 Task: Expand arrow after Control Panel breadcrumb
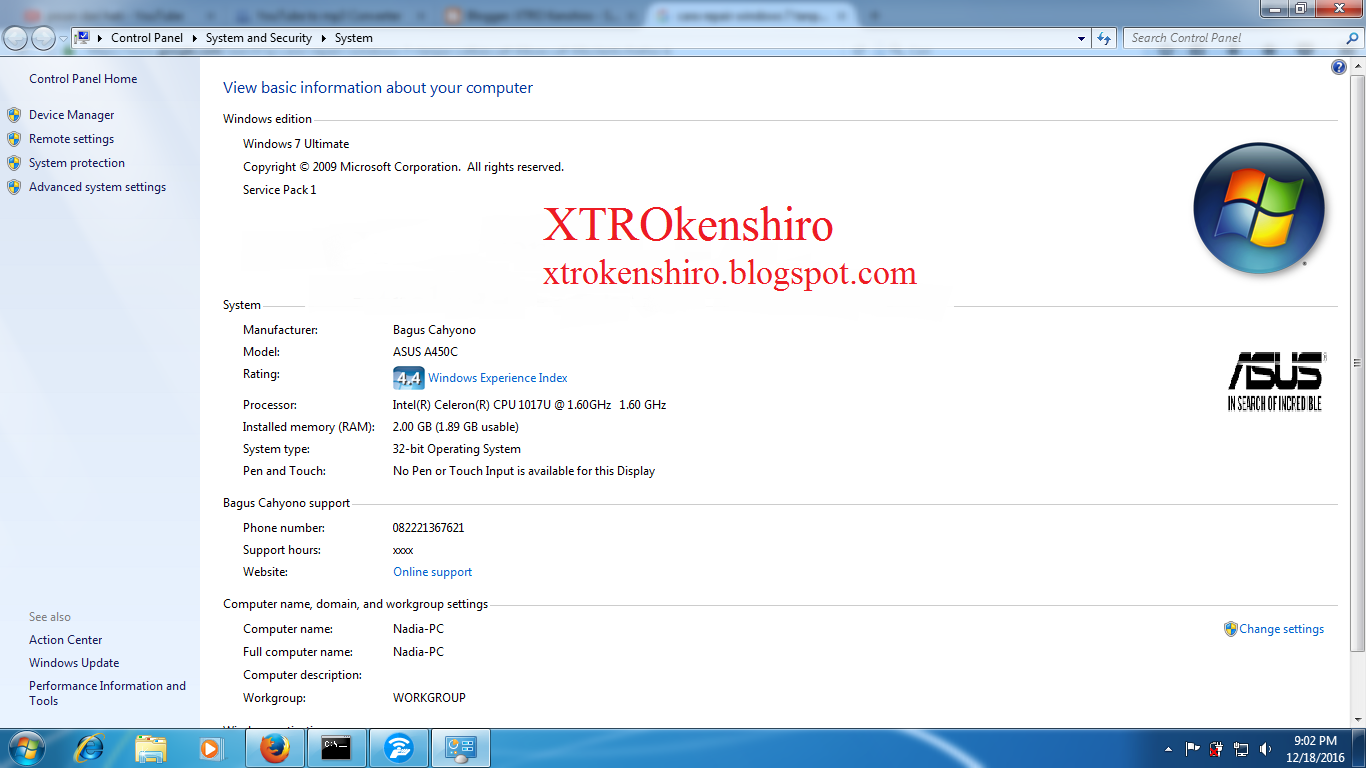[x=194, y=38]
